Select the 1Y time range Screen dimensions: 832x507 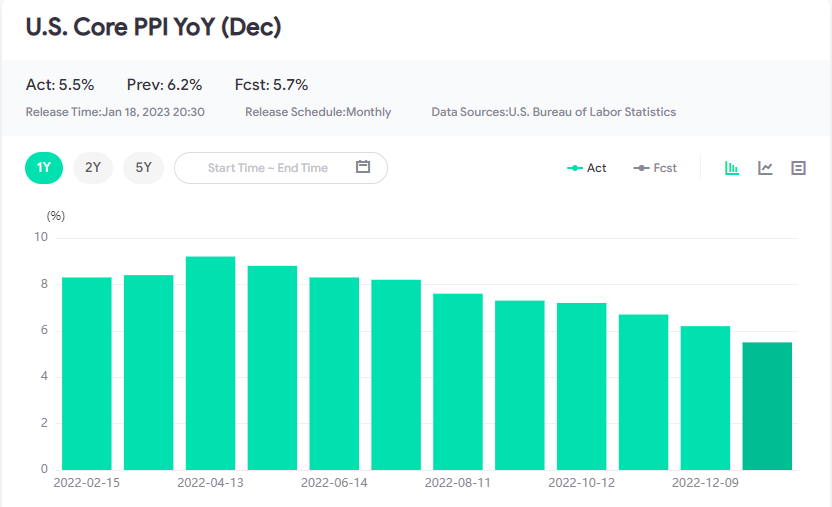tap(44, 167)
